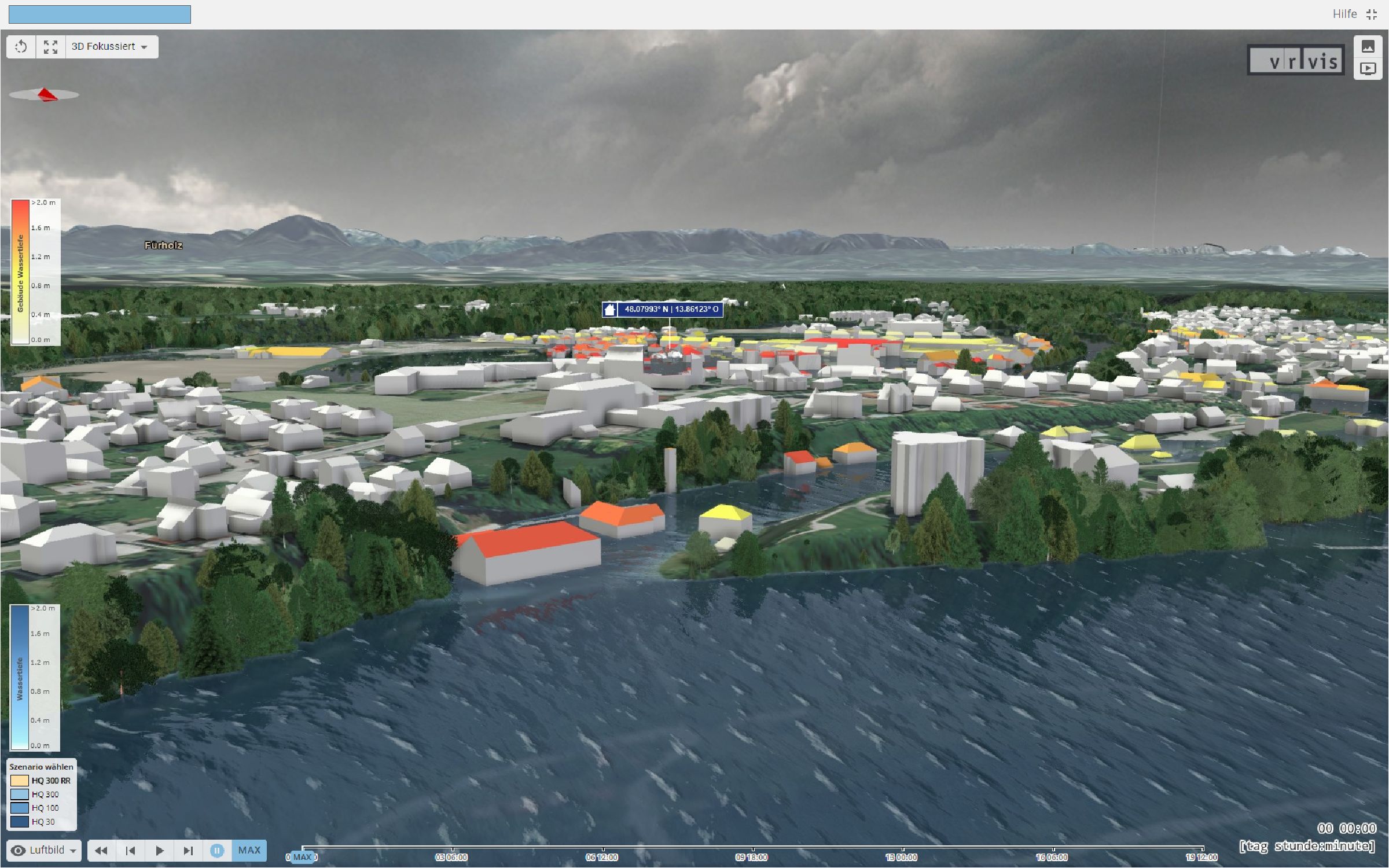
Task: Pause the flood animation playback
Action: (x=217, y=851)
